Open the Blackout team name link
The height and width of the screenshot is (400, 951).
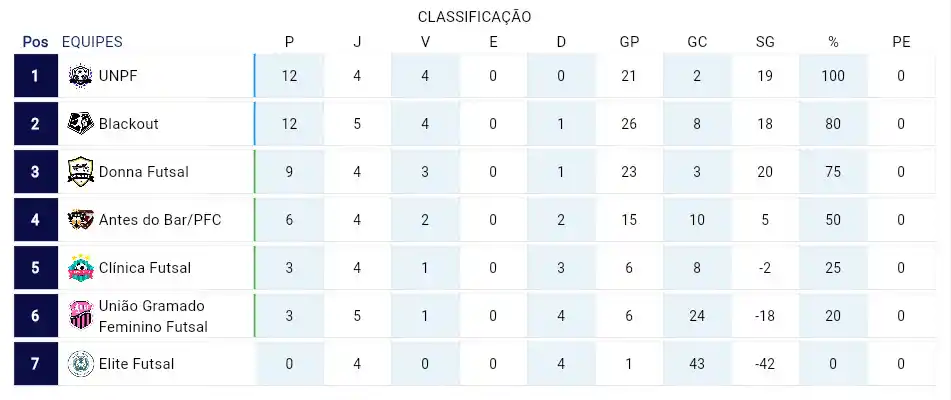click(x=129, y=124)
